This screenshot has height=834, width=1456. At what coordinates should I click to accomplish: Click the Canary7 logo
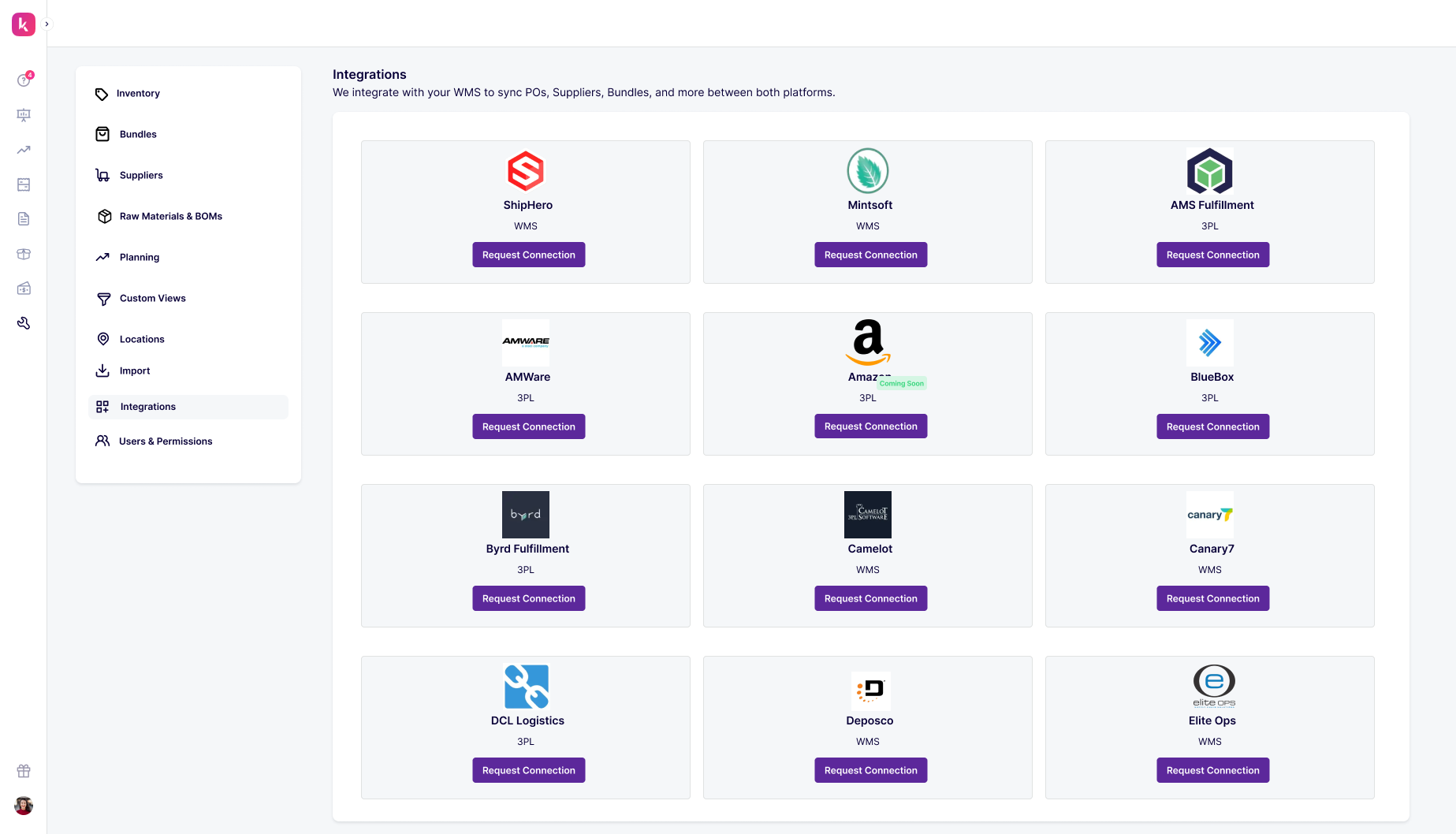(x=1210, y=515)
